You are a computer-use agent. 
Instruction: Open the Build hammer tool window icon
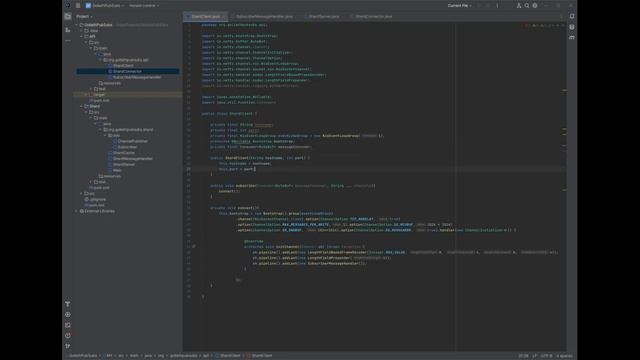[x=68, y=304]
